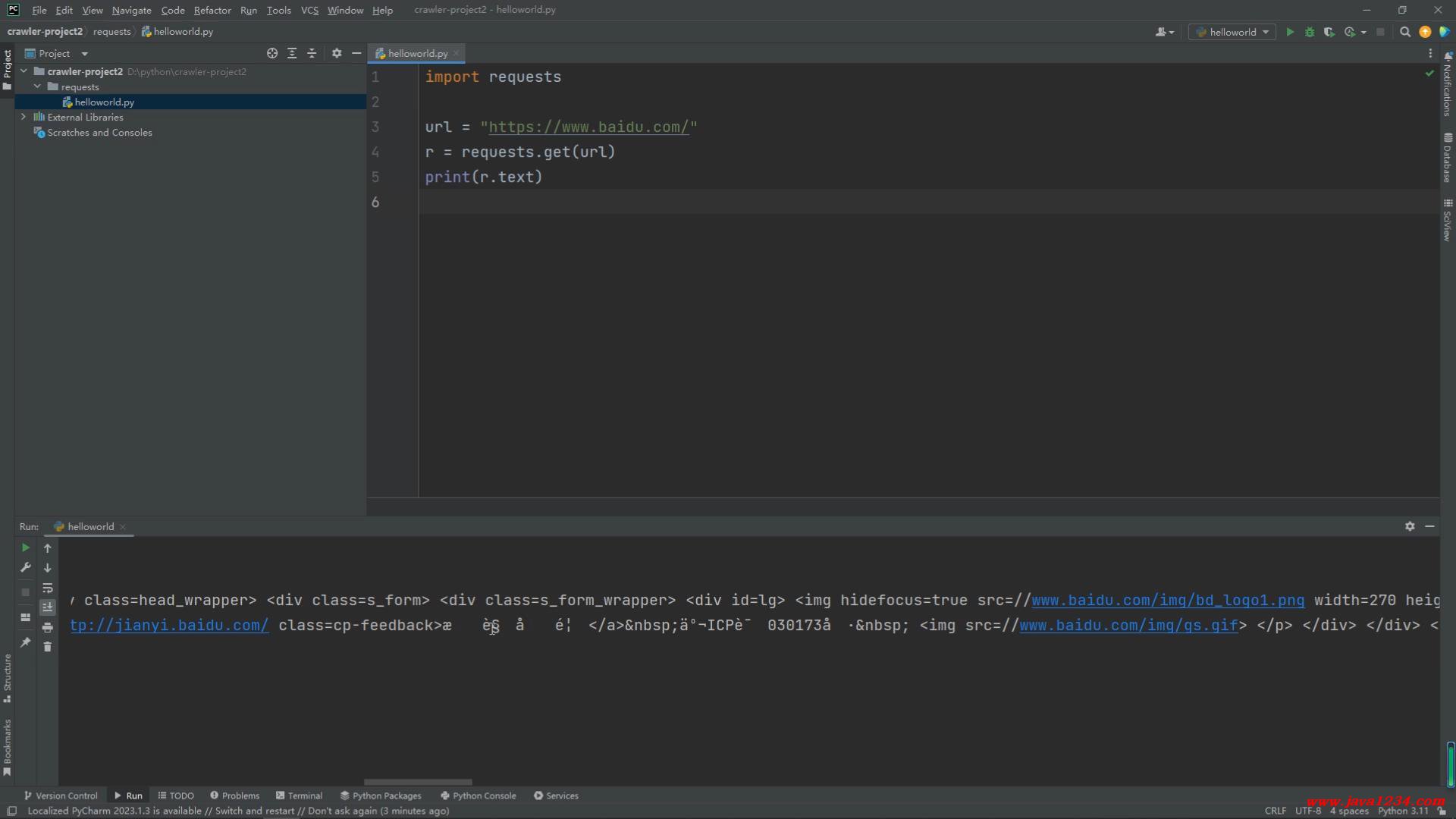Screen dimensions: 1456x819
Task: Toggle the Bookmarks side panel
Action: [x=7, y=748]
